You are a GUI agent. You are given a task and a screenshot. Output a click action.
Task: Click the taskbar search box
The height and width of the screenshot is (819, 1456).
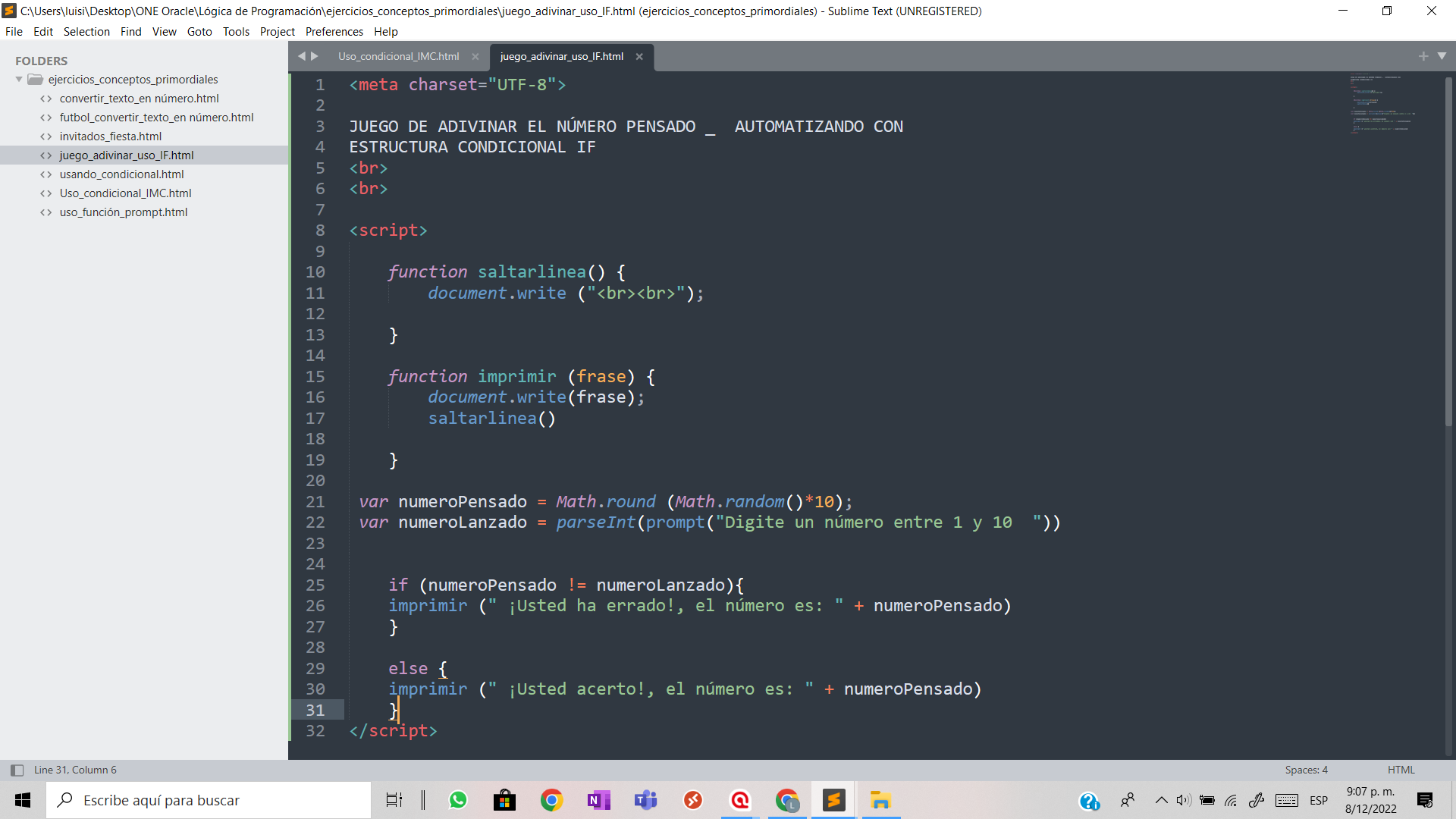click(209, 800)
